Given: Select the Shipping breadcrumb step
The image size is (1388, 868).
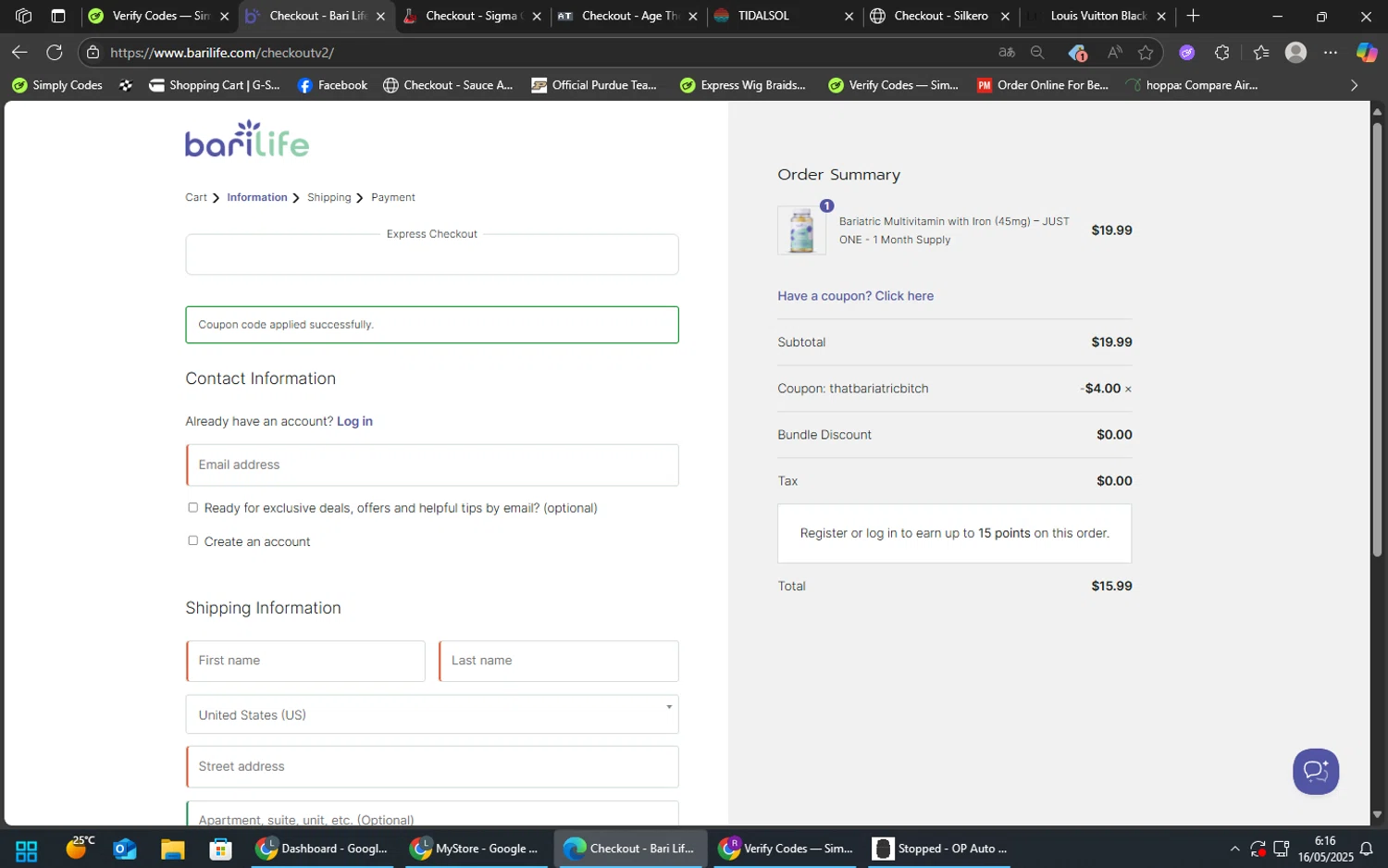Looking at the screenshot, I should tap(329, 197).
